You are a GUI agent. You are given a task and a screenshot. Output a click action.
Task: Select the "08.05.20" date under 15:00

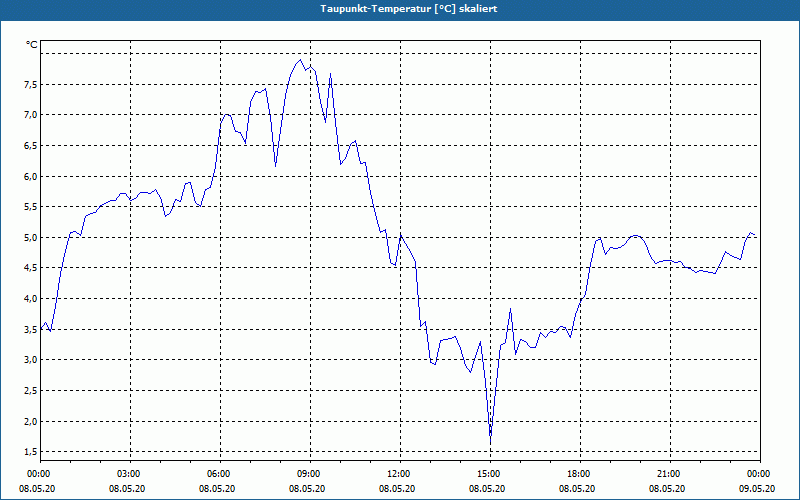[x=487, y=489]
